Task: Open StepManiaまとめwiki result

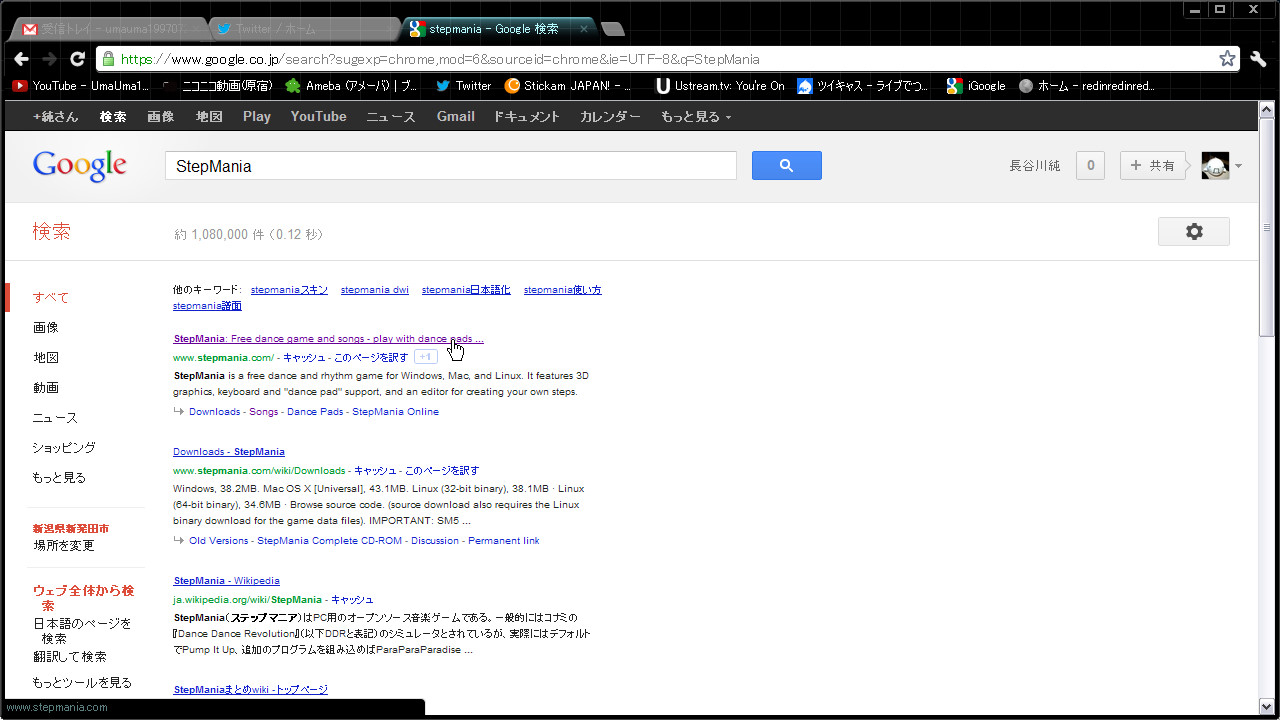Action: point(251,690)
